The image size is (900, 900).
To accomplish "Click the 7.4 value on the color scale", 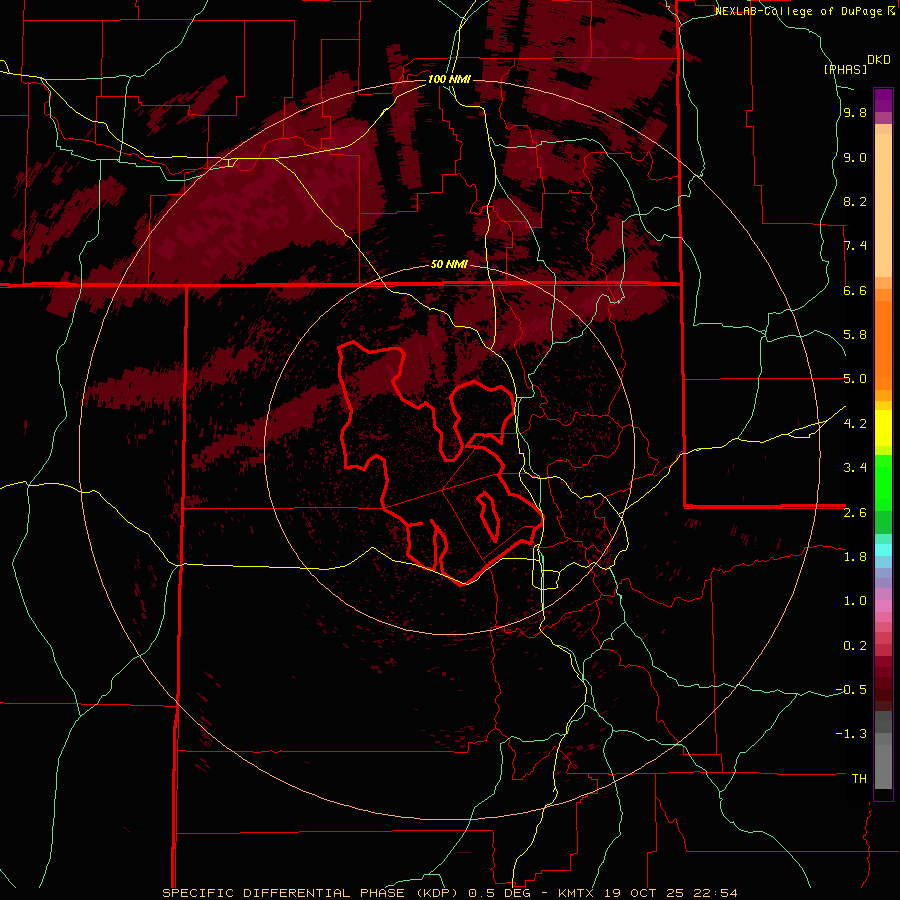I will [855, 246].
